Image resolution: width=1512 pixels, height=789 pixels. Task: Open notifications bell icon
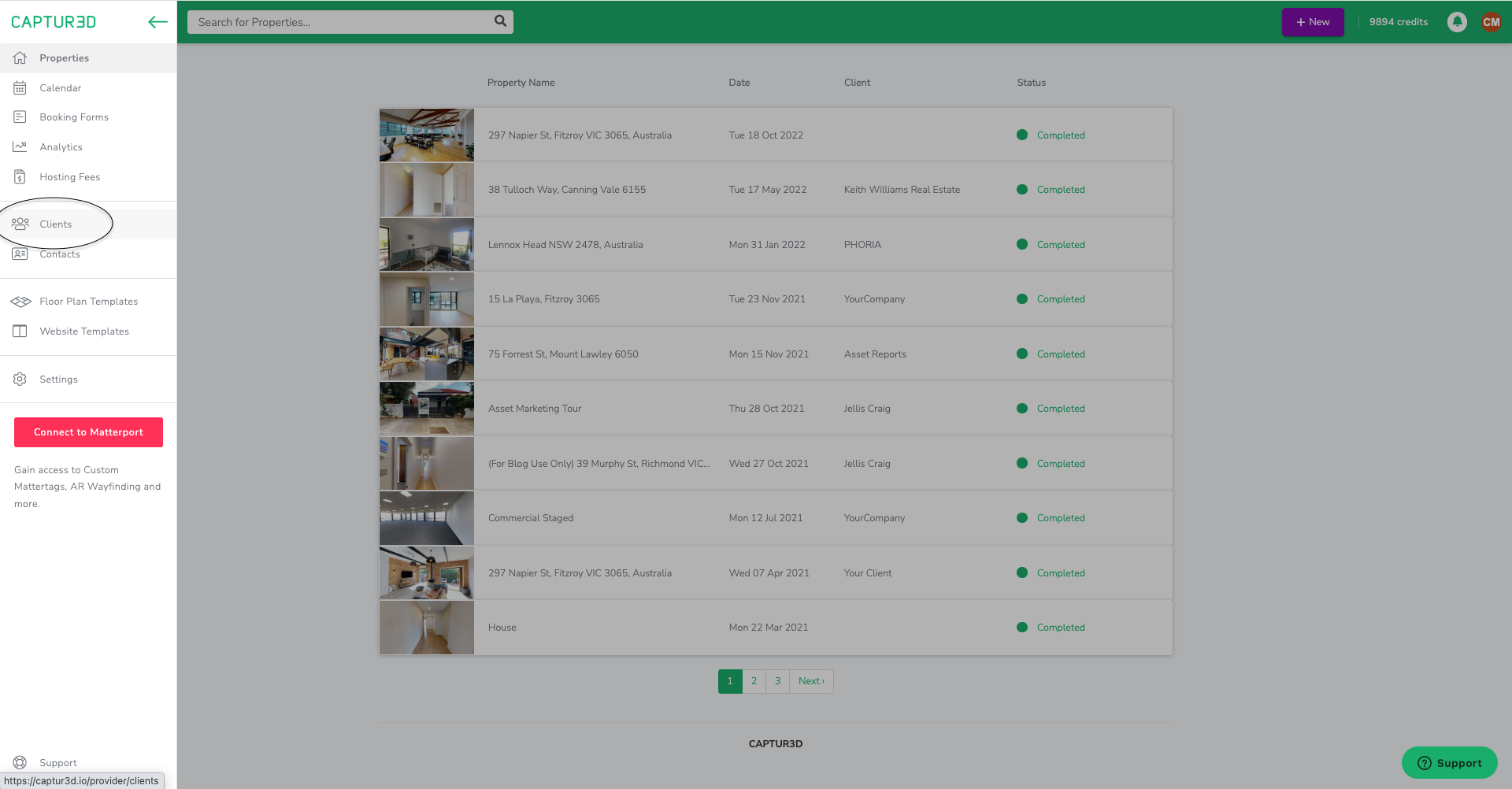click(1457, 22)
